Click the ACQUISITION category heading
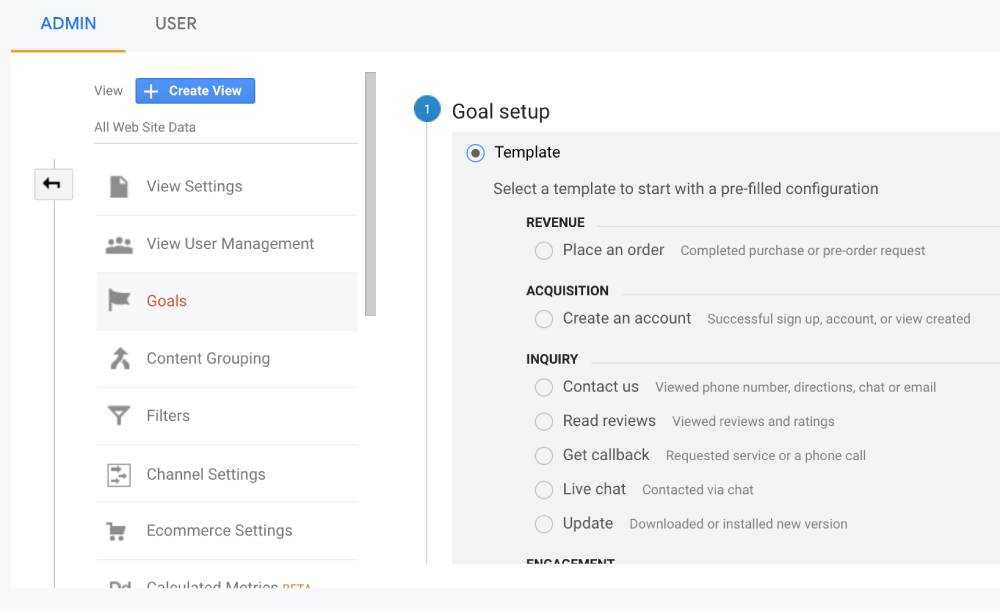Screen dimensions: 1000x609 pos(568,291)
